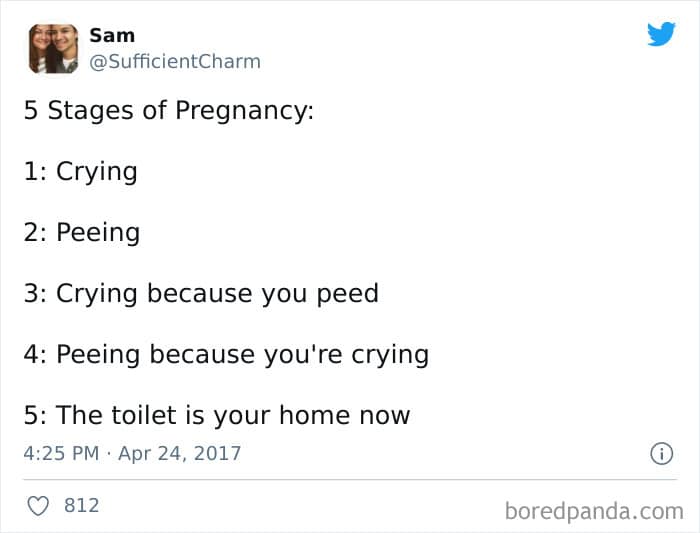The image size is (700, 533).
Task: Click the man's face in the avatar
Action: click(x=64, y=42)
